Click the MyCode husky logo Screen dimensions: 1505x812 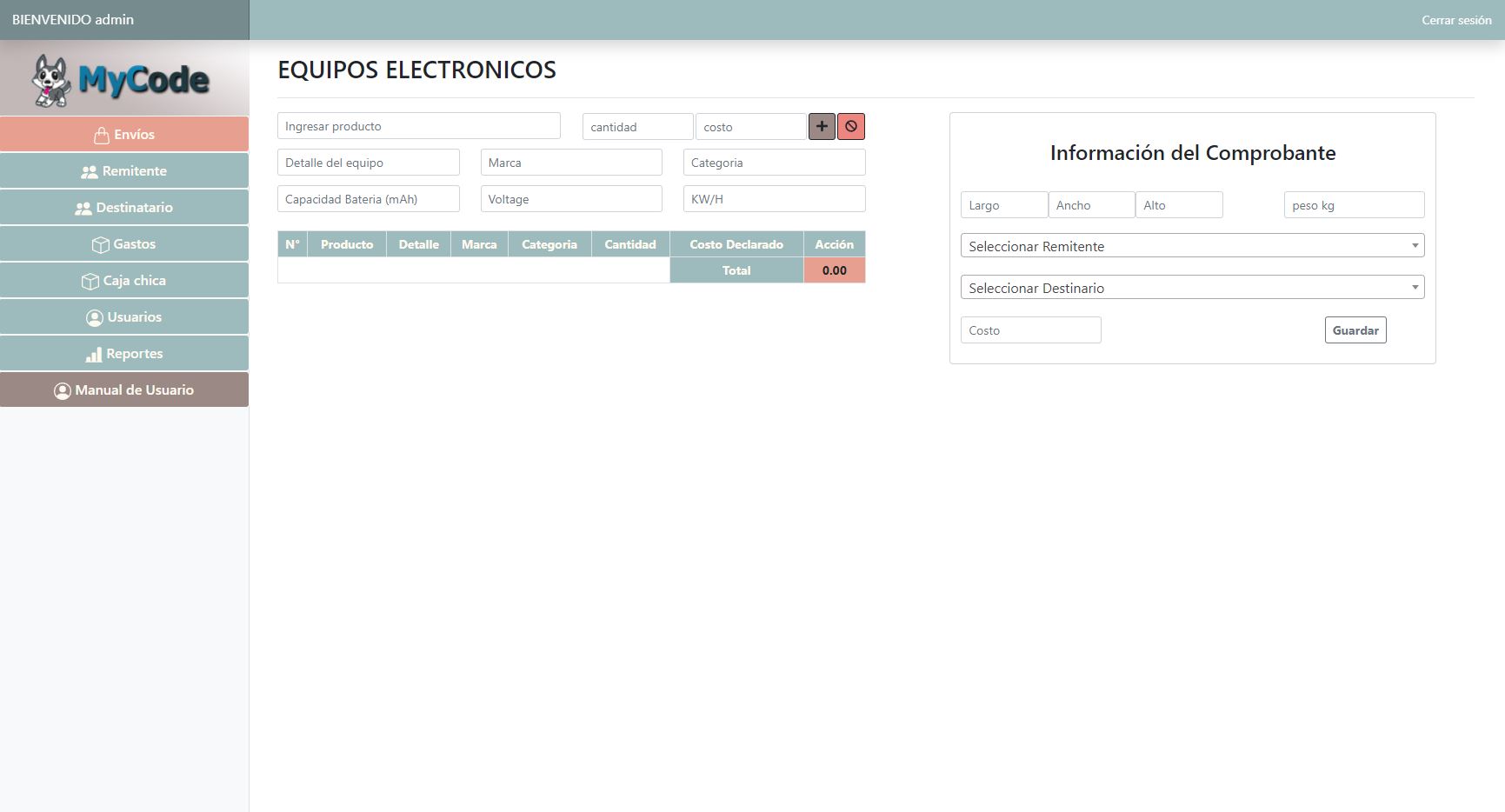click(121, 80)
